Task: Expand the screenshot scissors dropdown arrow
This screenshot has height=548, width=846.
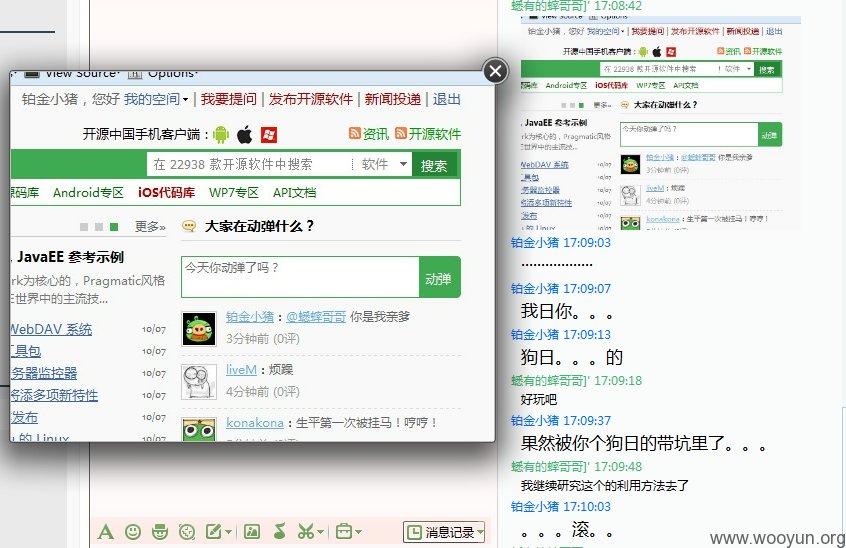Action: click(321, 532)
